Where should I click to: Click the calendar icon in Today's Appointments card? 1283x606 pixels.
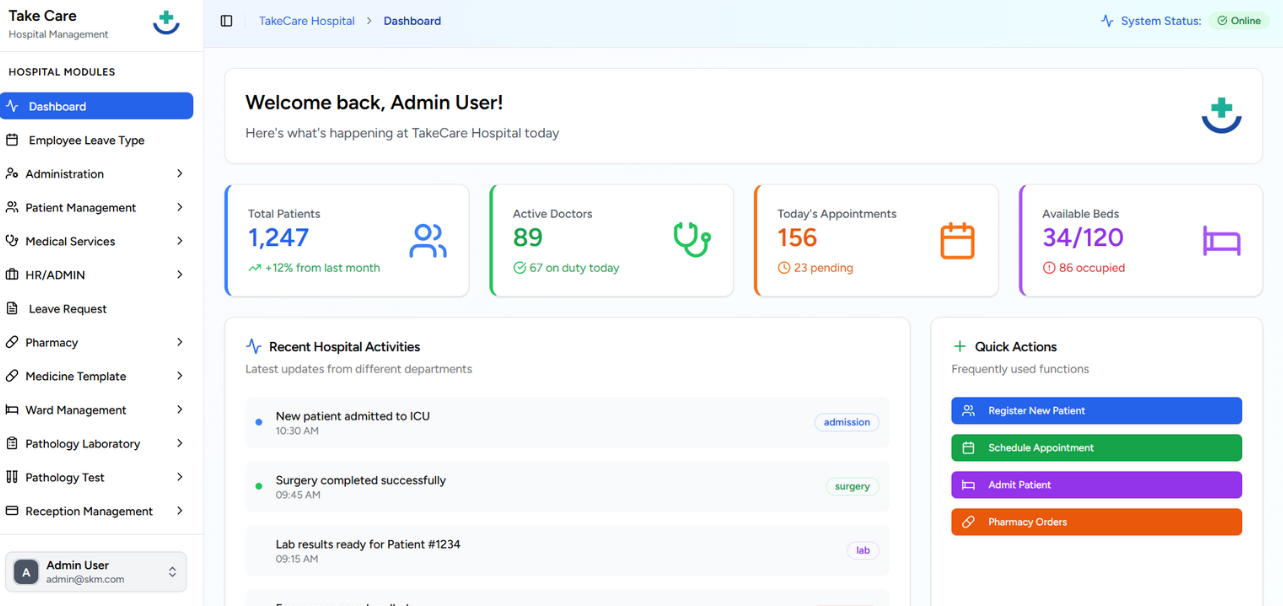point(957,241)
